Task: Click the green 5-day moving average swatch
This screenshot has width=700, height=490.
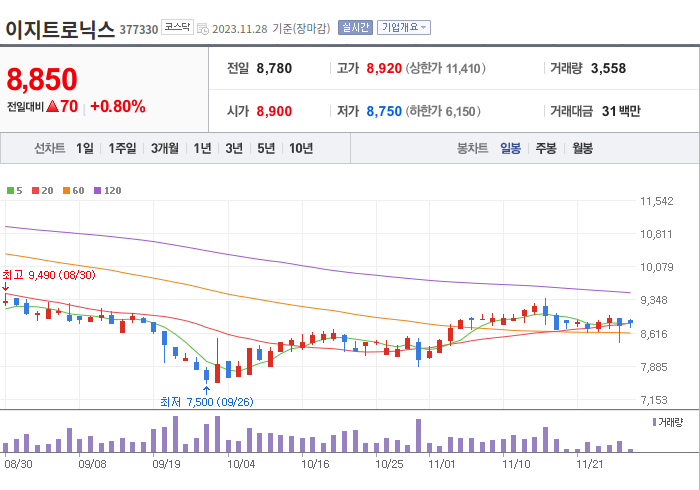Action: tap(10, 191)
